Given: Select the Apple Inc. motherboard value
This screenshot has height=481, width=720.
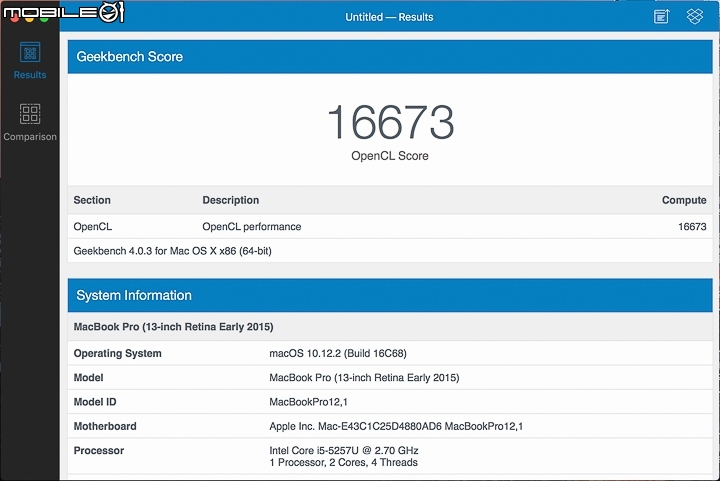Looking at the screenshot, I should [396, 426].
